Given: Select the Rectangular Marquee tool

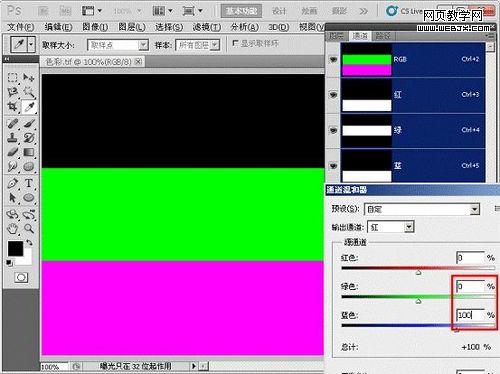Looking at the screenshot, I should 13,78.
